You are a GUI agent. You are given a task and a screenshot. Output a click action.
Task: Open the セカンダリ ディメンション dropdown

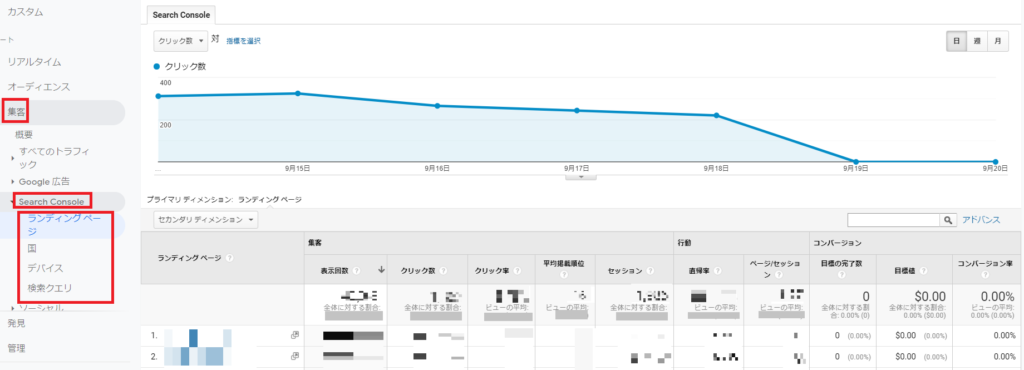click(x=206, y=220)
